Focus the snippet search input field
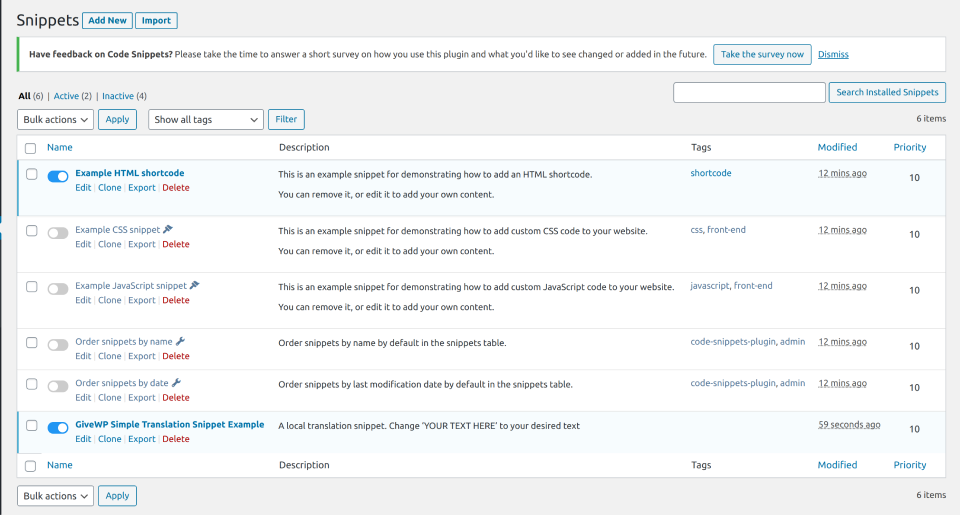 pyautogui.click(x=749, y=92)
